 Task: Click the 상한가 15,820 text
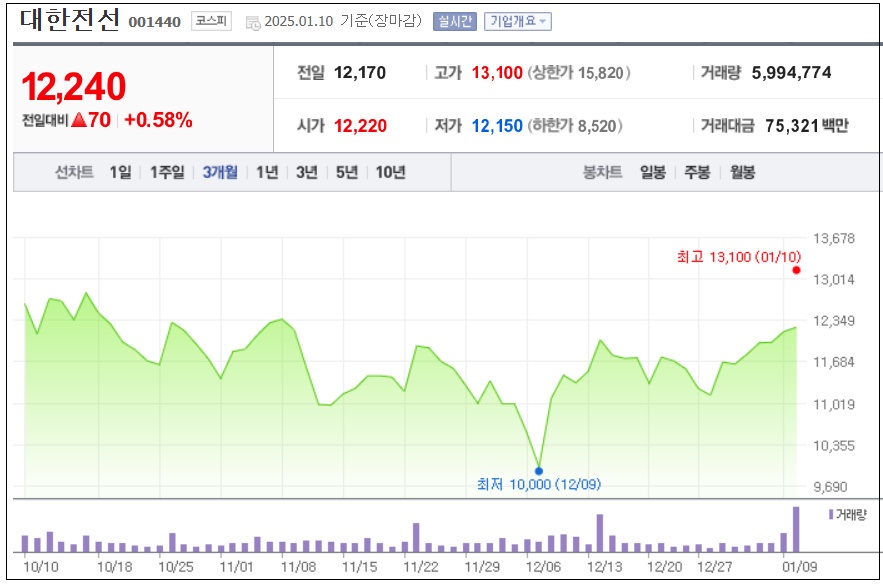pyautogui.click(x=579, y=73)
